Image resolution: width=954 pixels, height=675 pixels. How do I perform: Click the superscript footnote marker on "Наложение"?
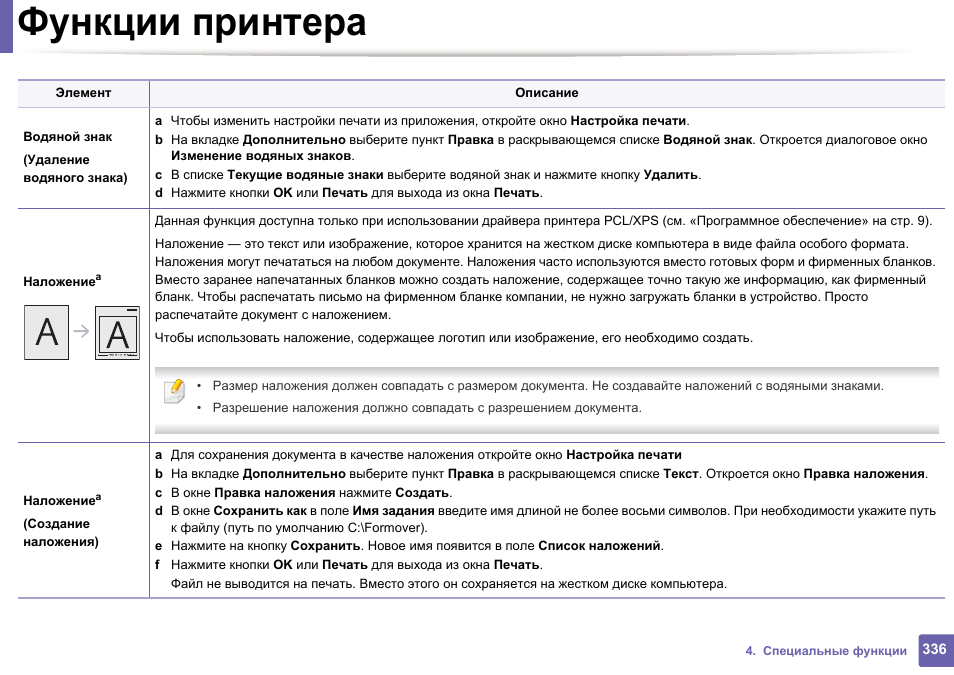pos(97,278)
